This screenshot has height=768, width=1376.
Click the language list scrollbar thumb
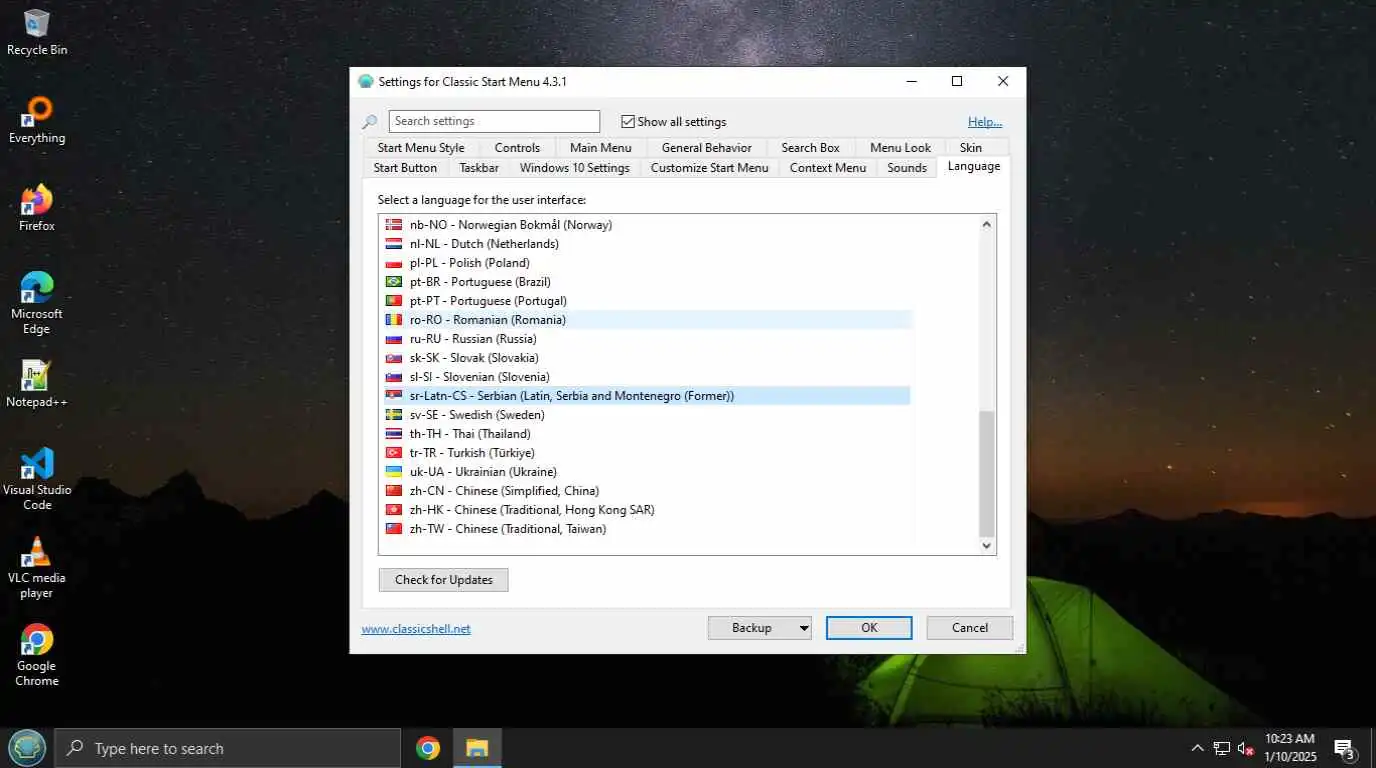pos(987,473)
